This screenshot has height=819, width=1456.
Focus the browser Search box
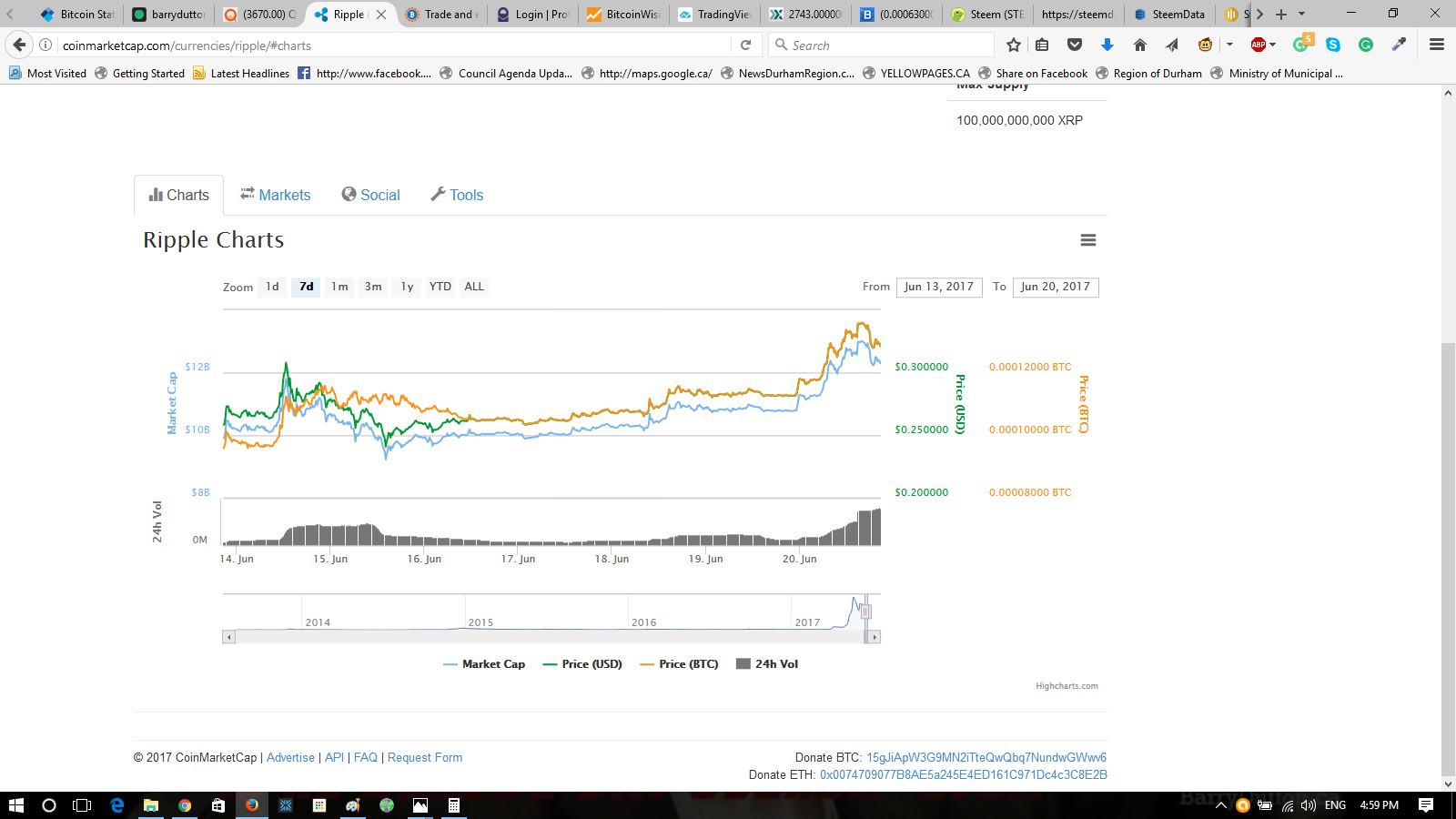(x=881, y=45)
